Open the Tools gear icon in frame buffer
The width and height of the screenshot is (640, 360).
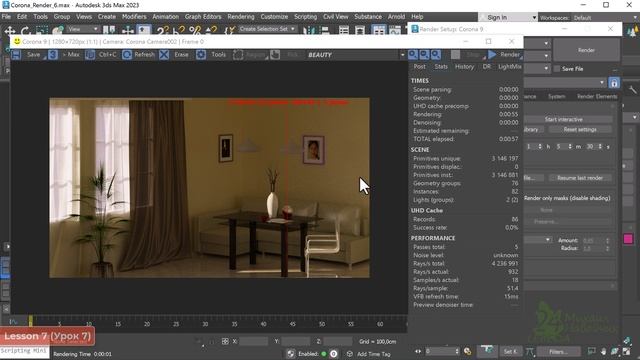click(x=201, y=55)
